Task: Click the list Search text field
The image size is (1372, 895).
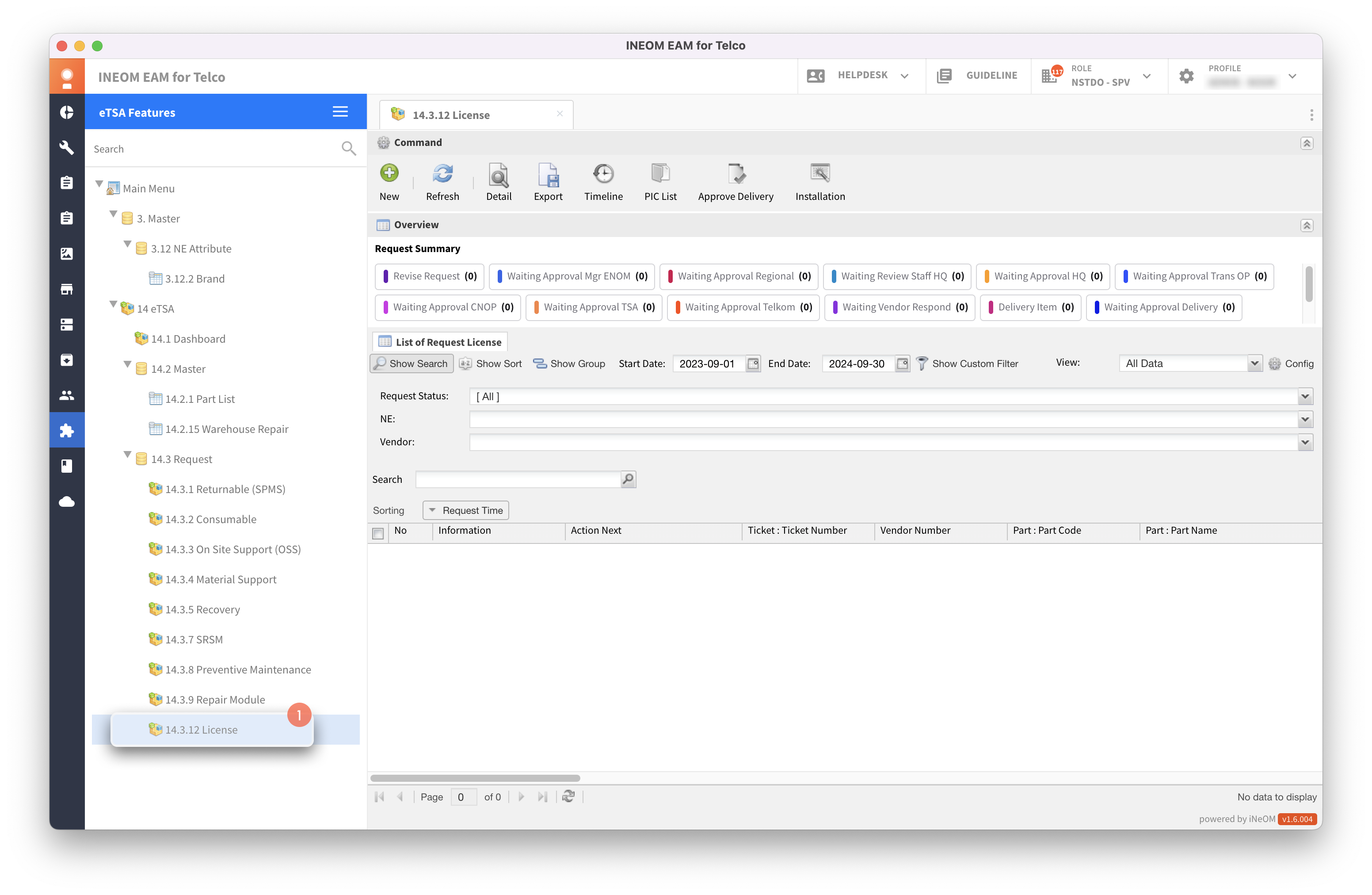Action: [x=518, y=479]
